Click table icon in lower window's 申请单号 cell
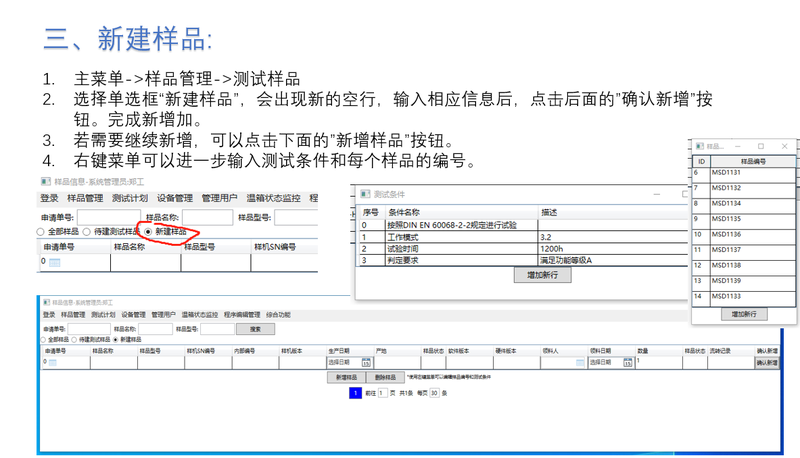800x458 pixels. point(53,363)
